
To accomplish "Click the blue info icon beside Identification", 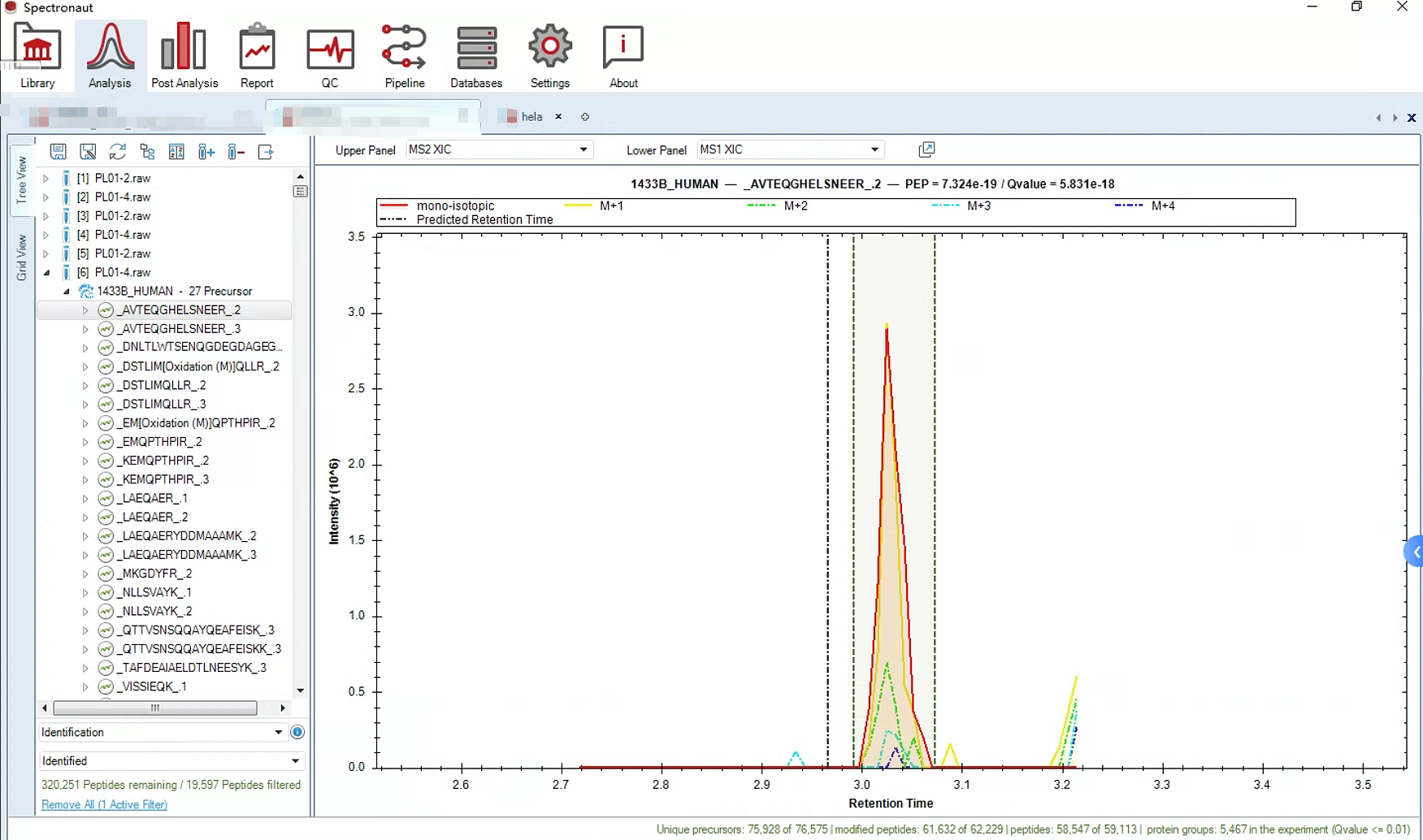I will pos(297,732).
